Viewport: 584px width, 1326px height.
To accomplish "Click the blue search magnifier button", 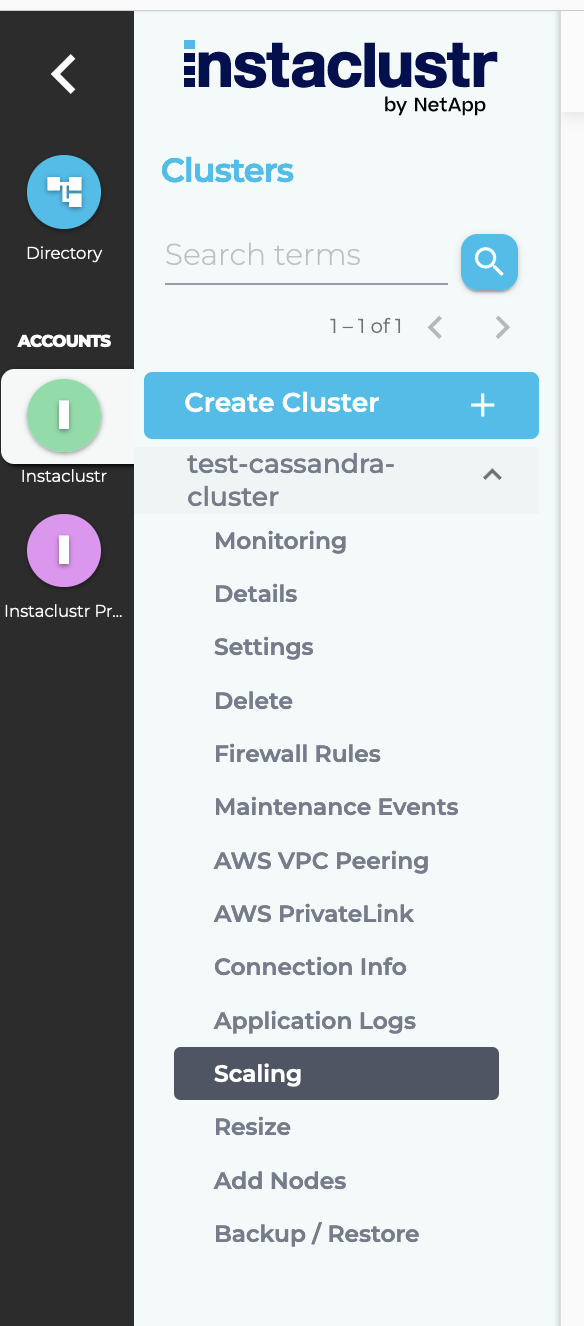I will click(489, 262).
